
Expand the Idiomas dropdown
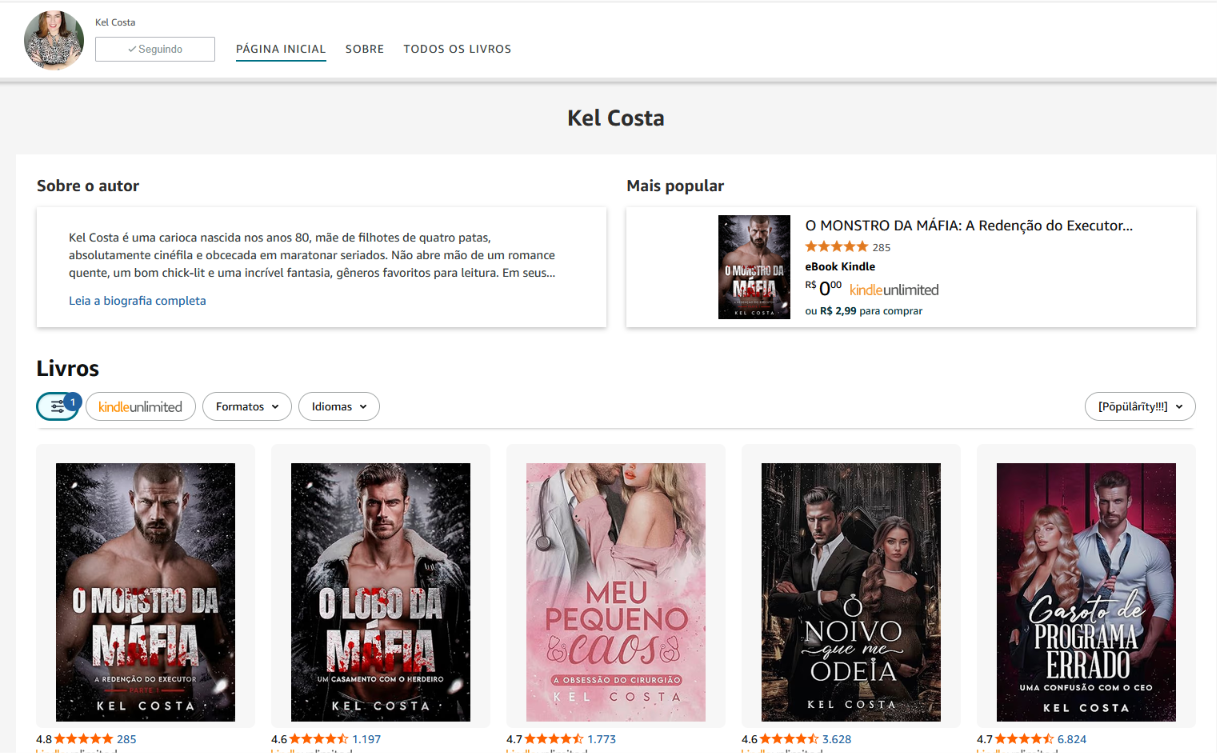(339, 407)
